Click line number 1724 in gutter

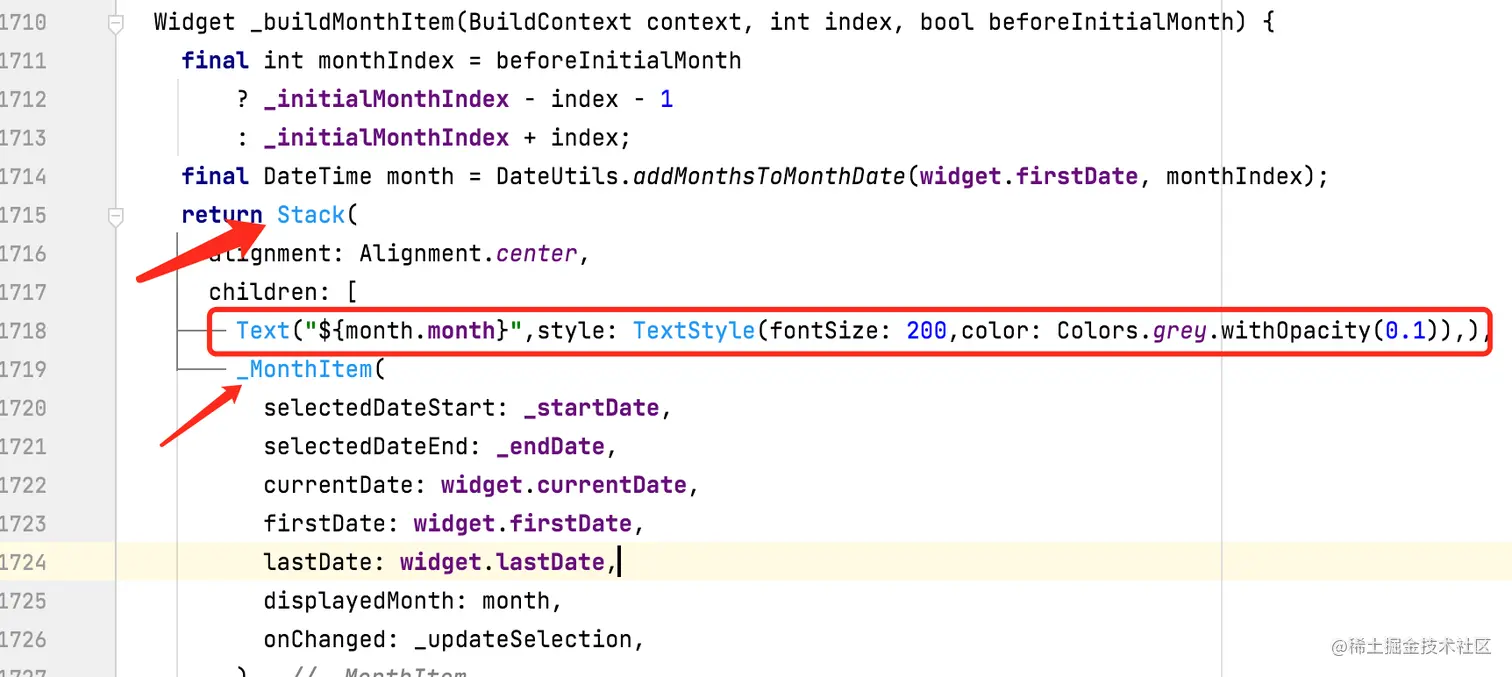tap(24, 562)
